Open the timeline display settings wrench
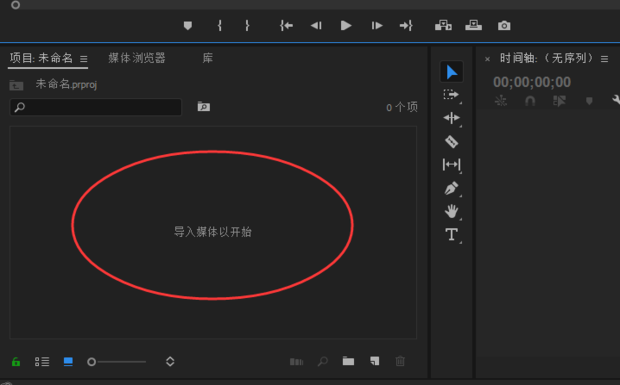620x385 pixels. [x=616, y=100]
